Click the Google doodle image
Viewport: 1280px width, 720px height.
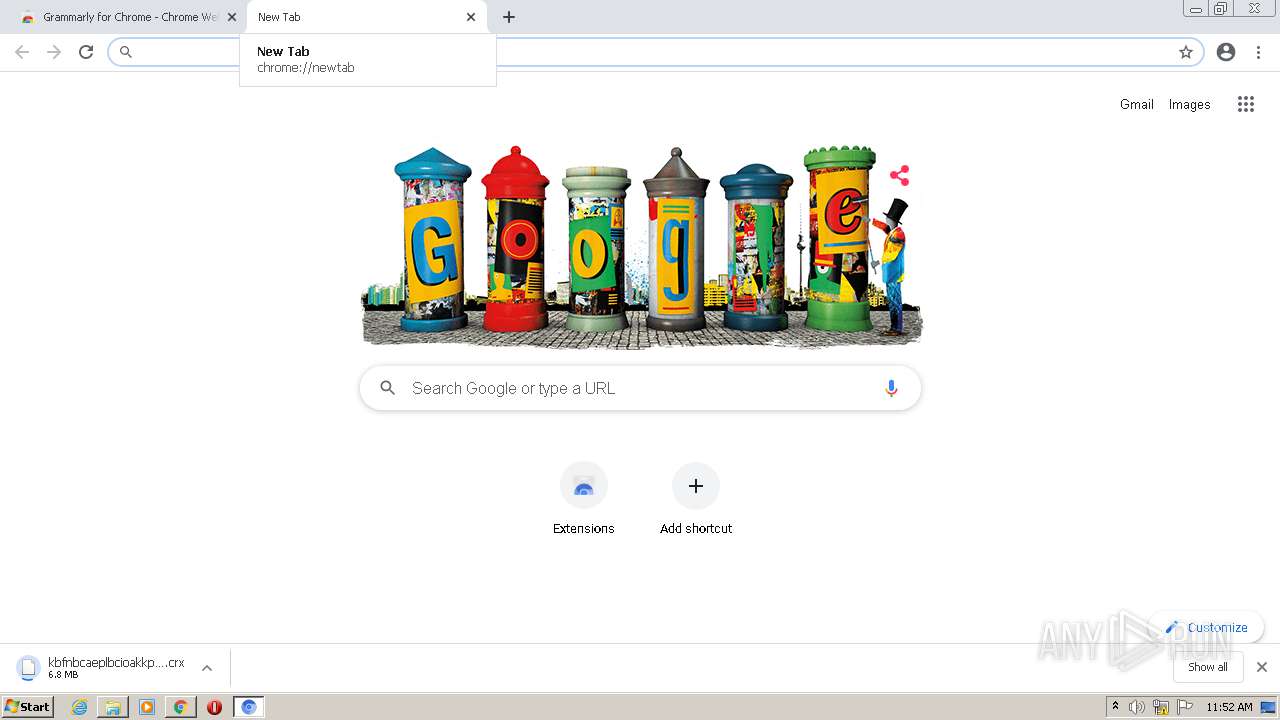640,247
